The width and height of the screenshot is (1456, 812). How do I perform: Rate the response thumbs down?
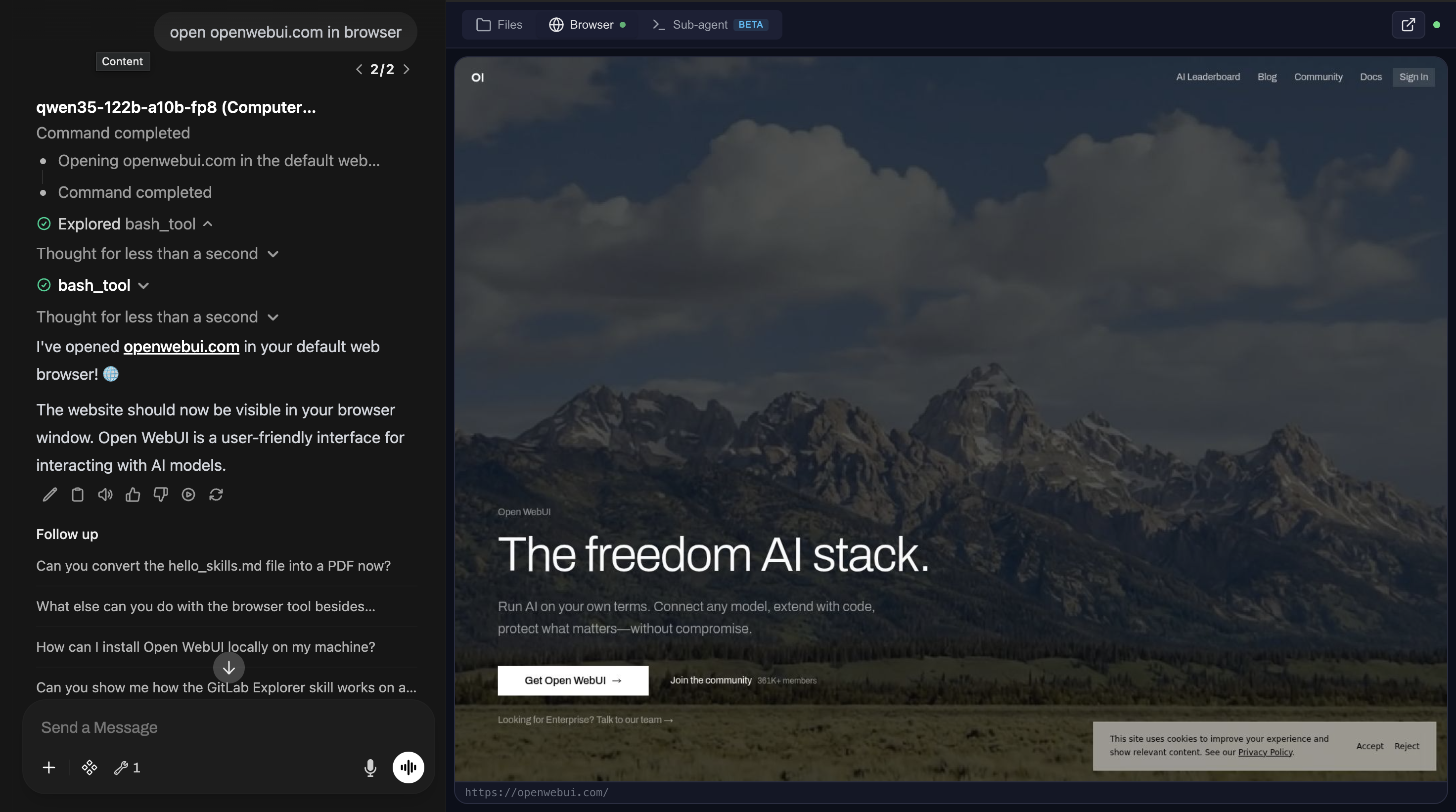pos(160,495)
